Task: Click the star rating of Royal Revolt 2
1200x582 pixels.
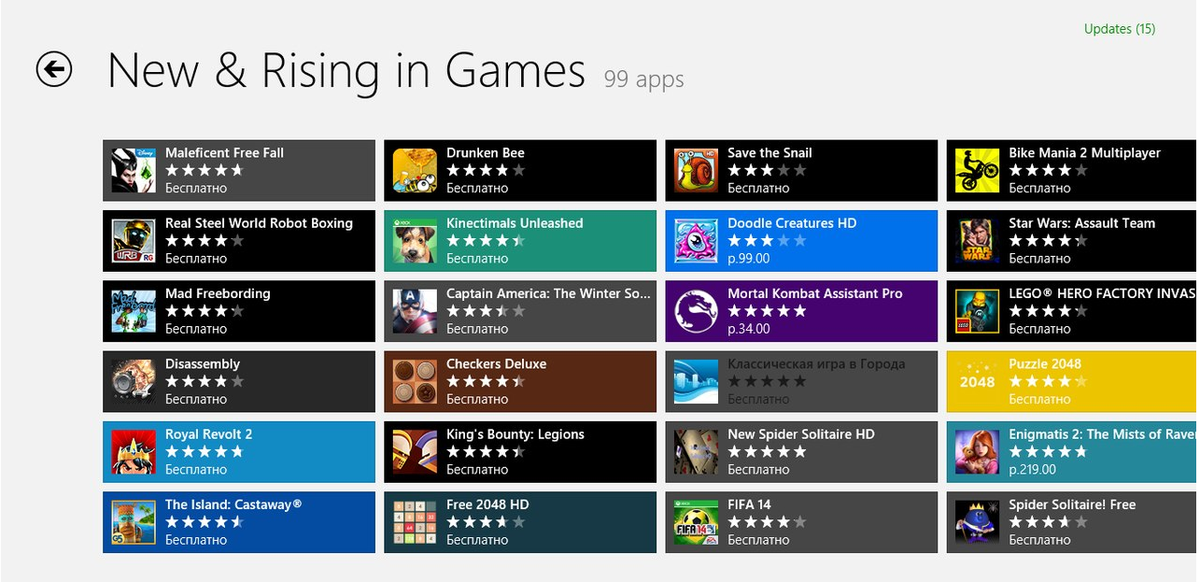Action: (x=204, y=452)
